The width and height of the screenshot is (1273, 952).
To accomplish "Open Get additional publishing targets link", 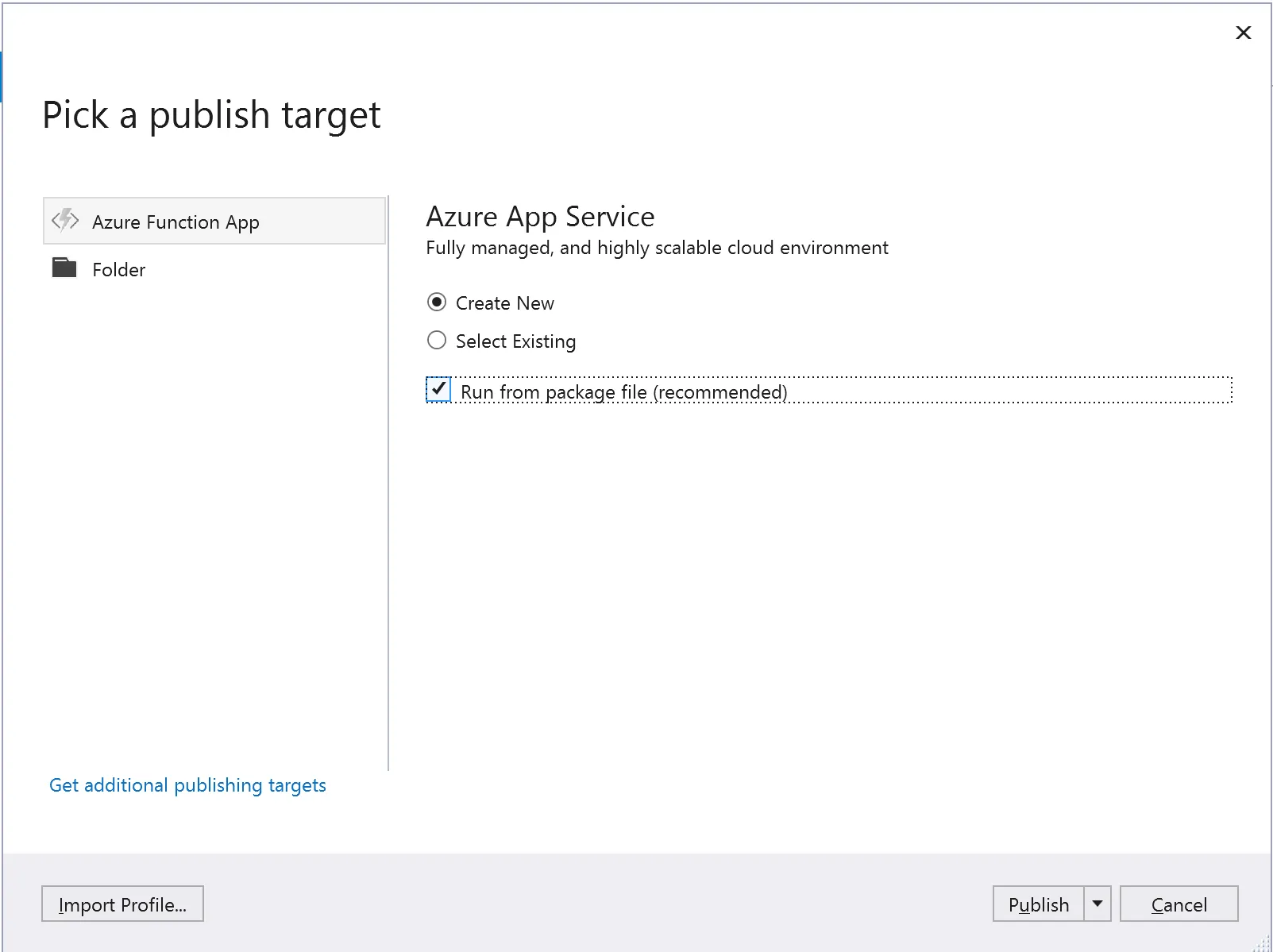I will pyautogui.click(x=187, y=785).
